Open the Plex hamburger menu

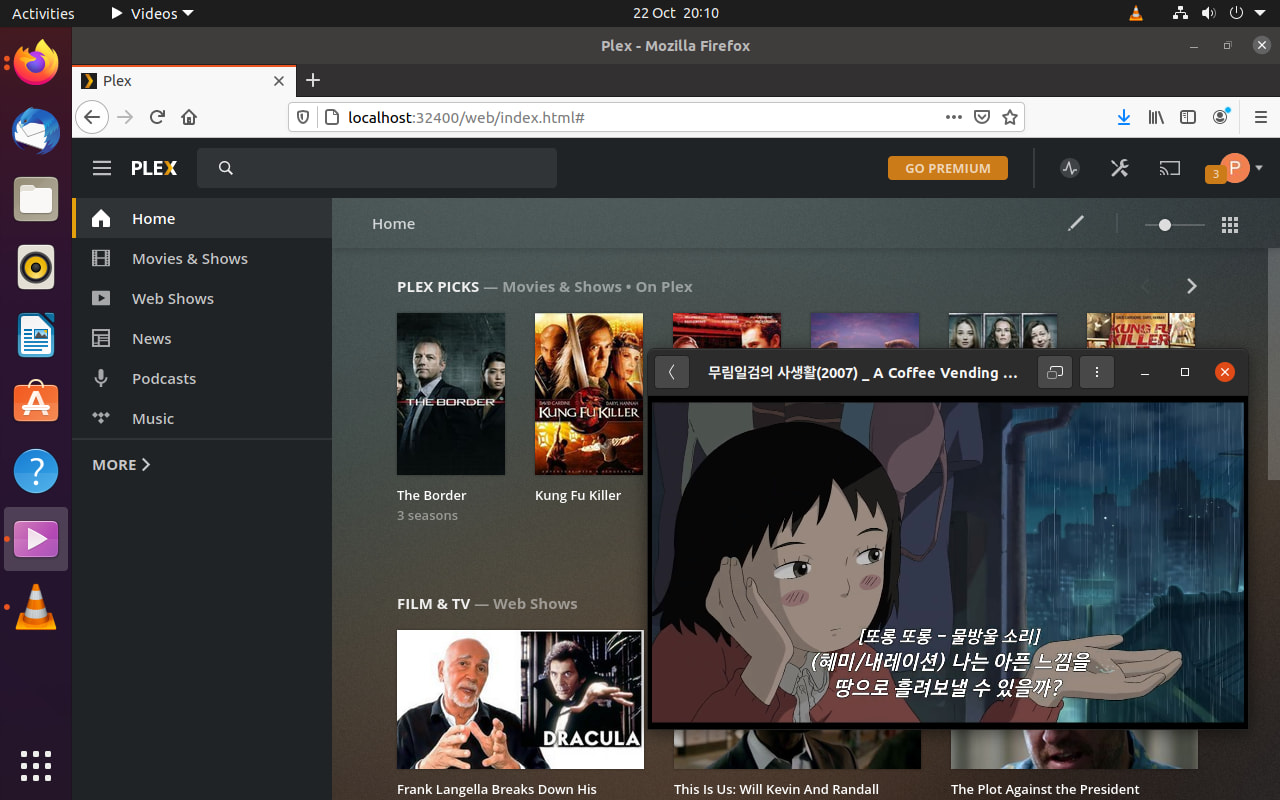pos(102,168)
